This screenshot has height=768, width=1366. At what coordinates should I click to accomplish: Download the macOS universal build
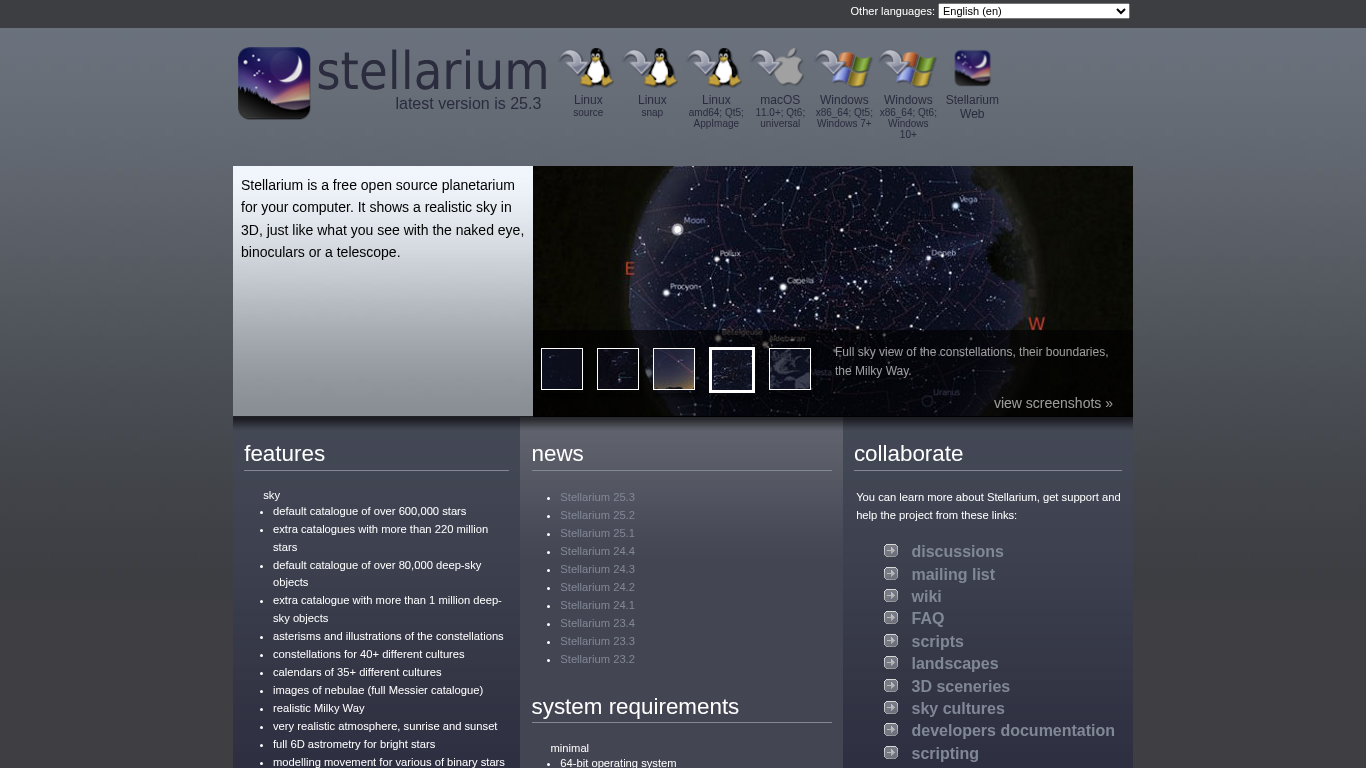pyautogui.click(x=780, y=70)
